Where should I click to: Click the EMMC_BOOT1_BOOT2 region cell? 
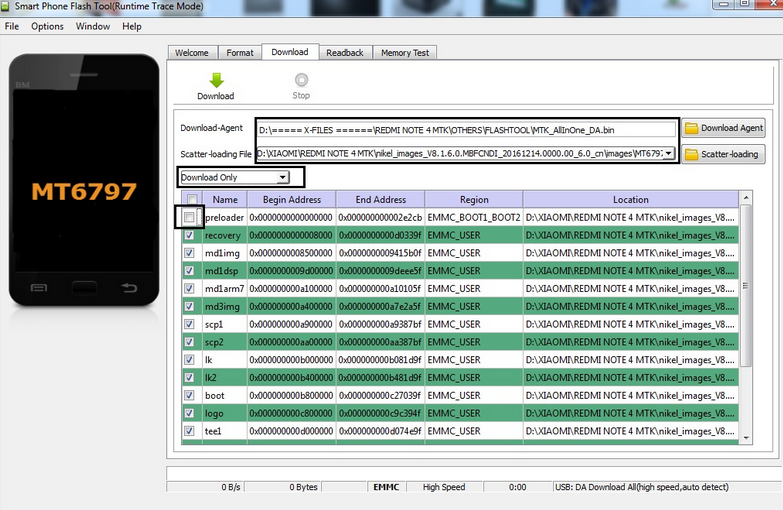(x=474, y=217)
